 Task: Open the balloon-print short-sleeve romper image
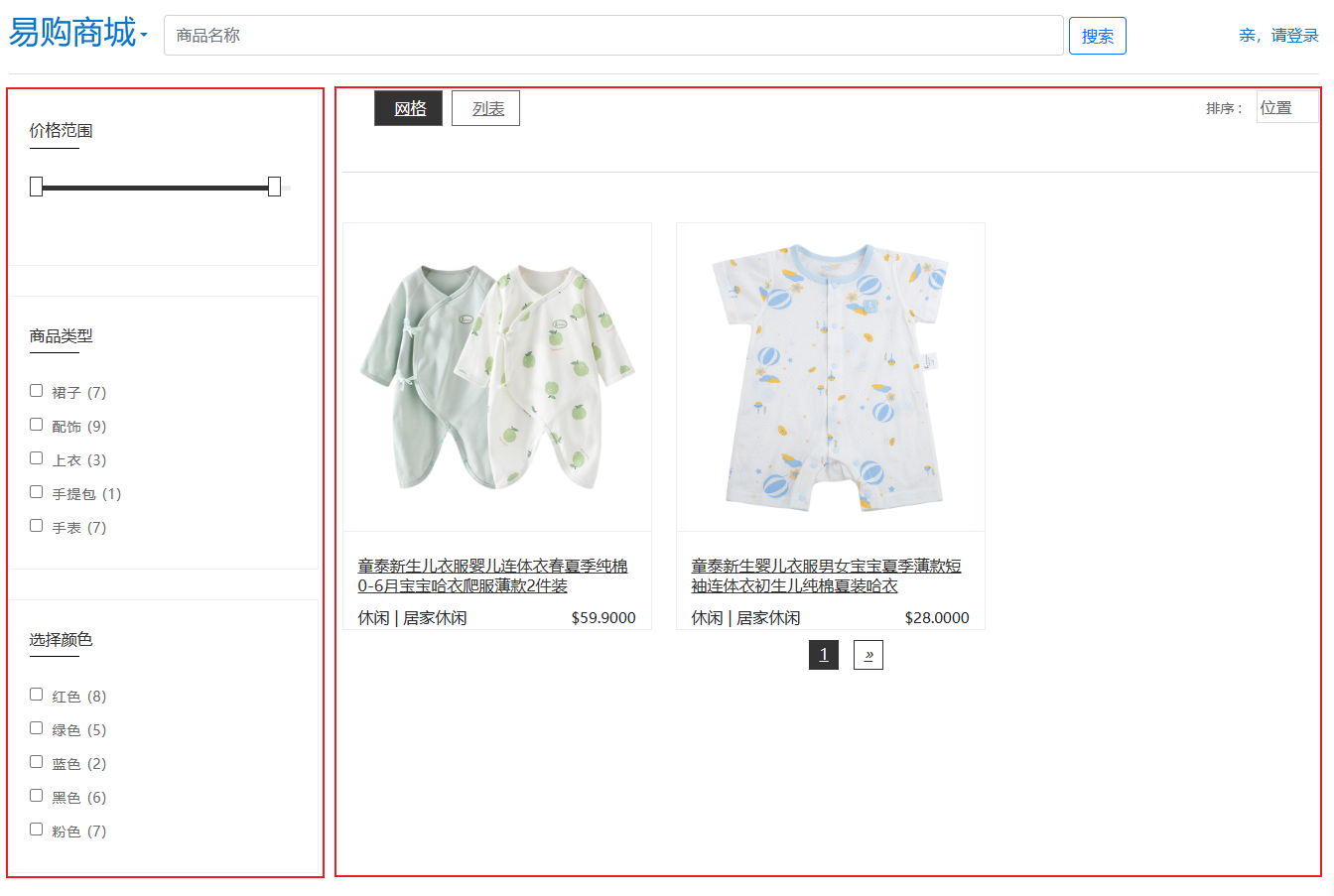click(831, 377)
